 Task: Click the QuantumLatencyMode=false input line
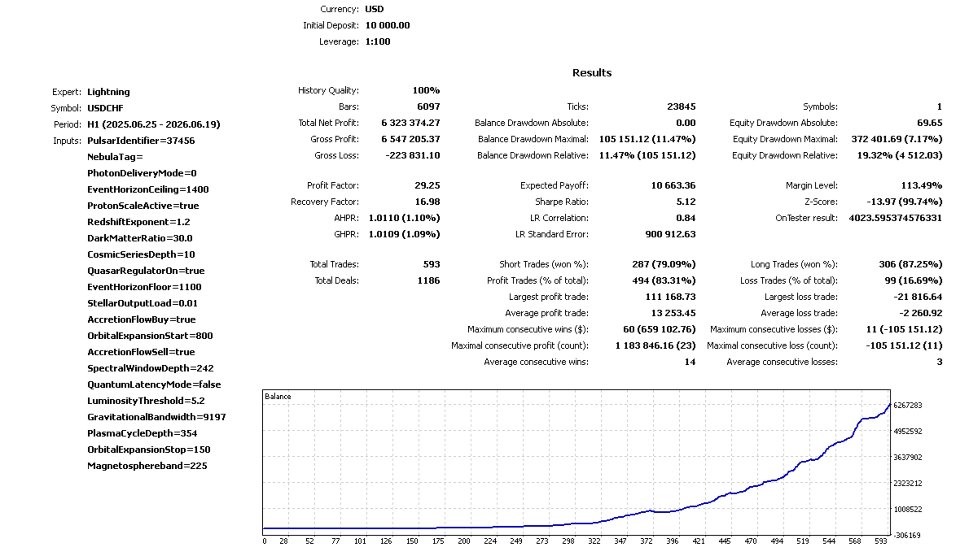[154, 385]
